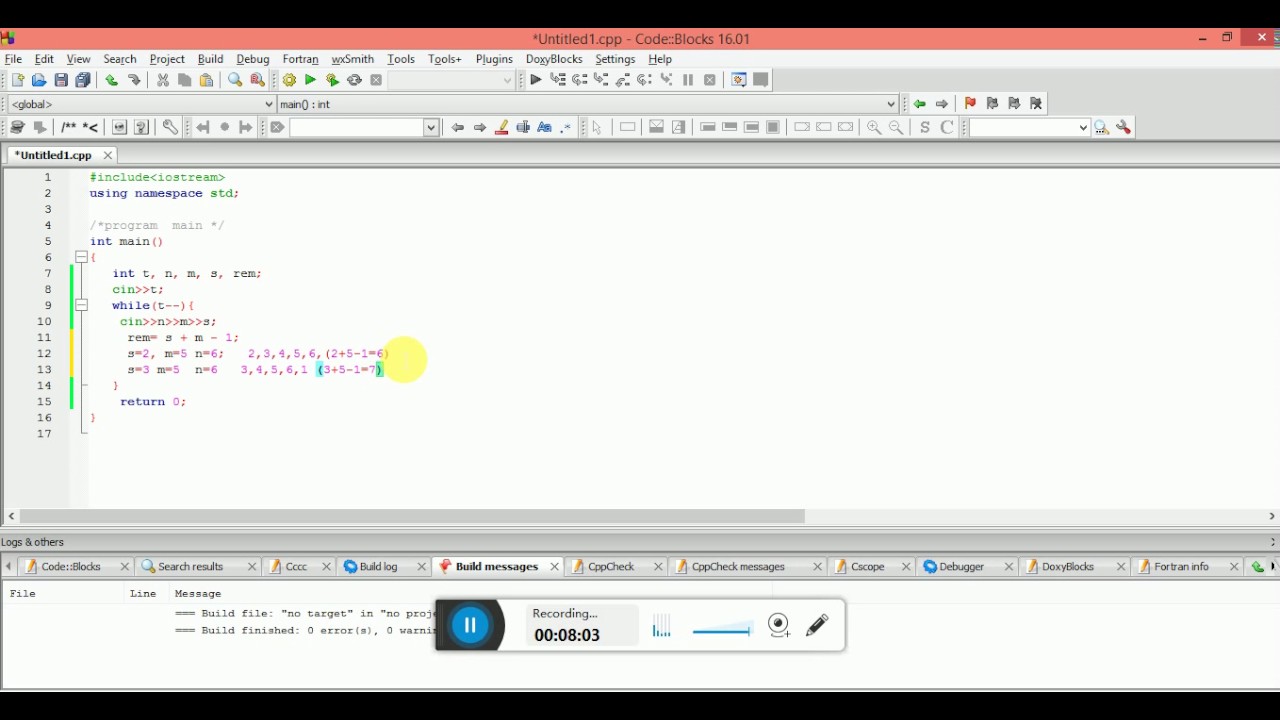Viewport: 1280px width, 720px height.
Task: Click the Zoom in magnifier icon
Action: pyautogui.click(x=874, y=127)
